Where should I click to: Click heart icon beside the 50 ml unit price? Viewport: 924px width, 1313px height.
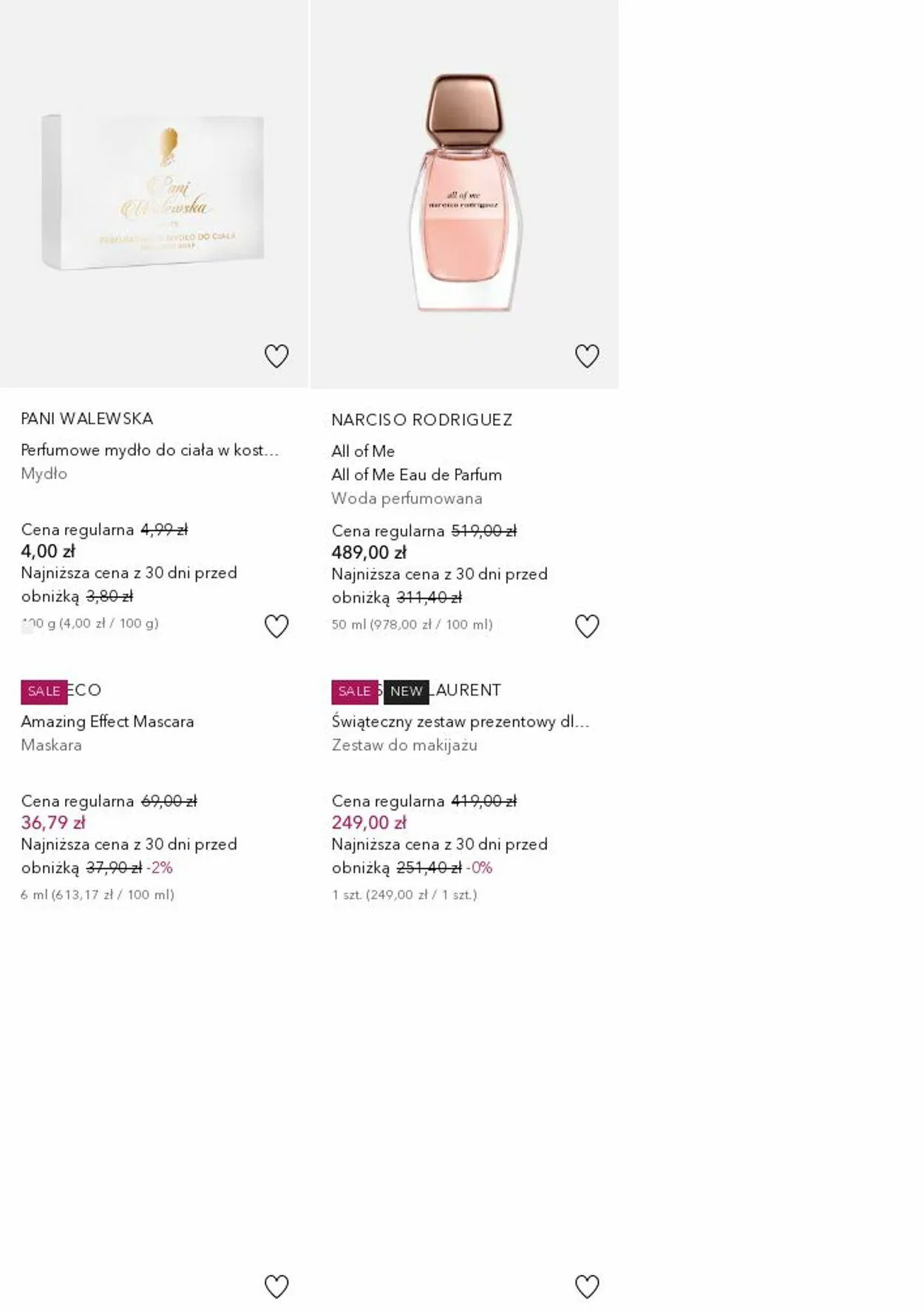coord(587,626)
